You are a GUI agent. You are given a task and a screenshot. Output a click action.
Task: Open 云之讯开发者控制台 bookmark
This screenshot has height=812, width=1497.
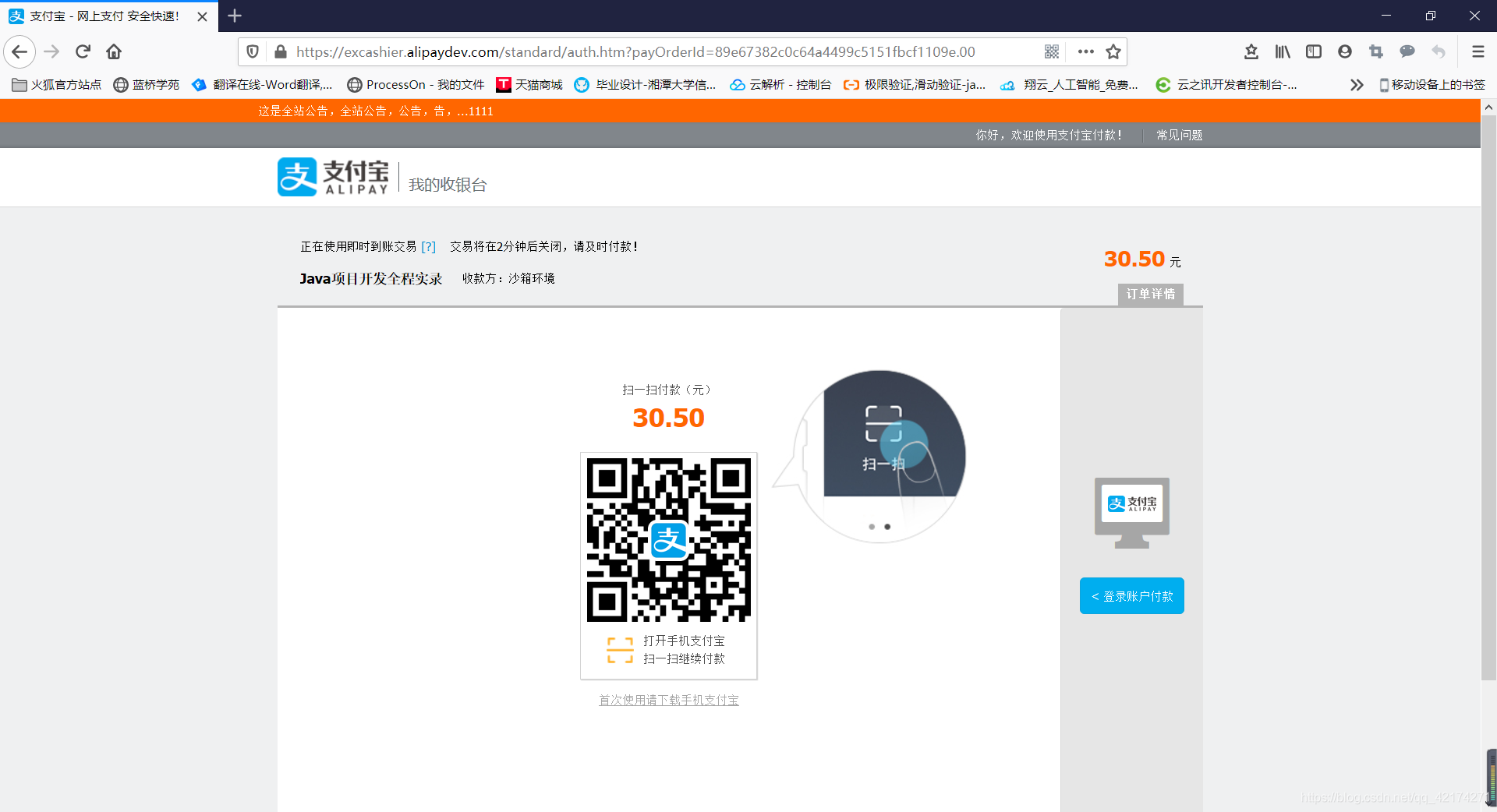click(1227, 84)
